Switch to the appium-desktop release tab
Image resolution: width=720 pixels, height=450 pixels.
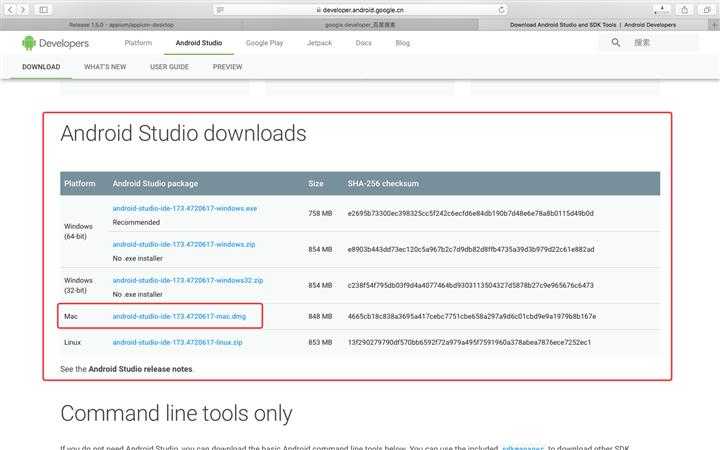click(121, 25)
